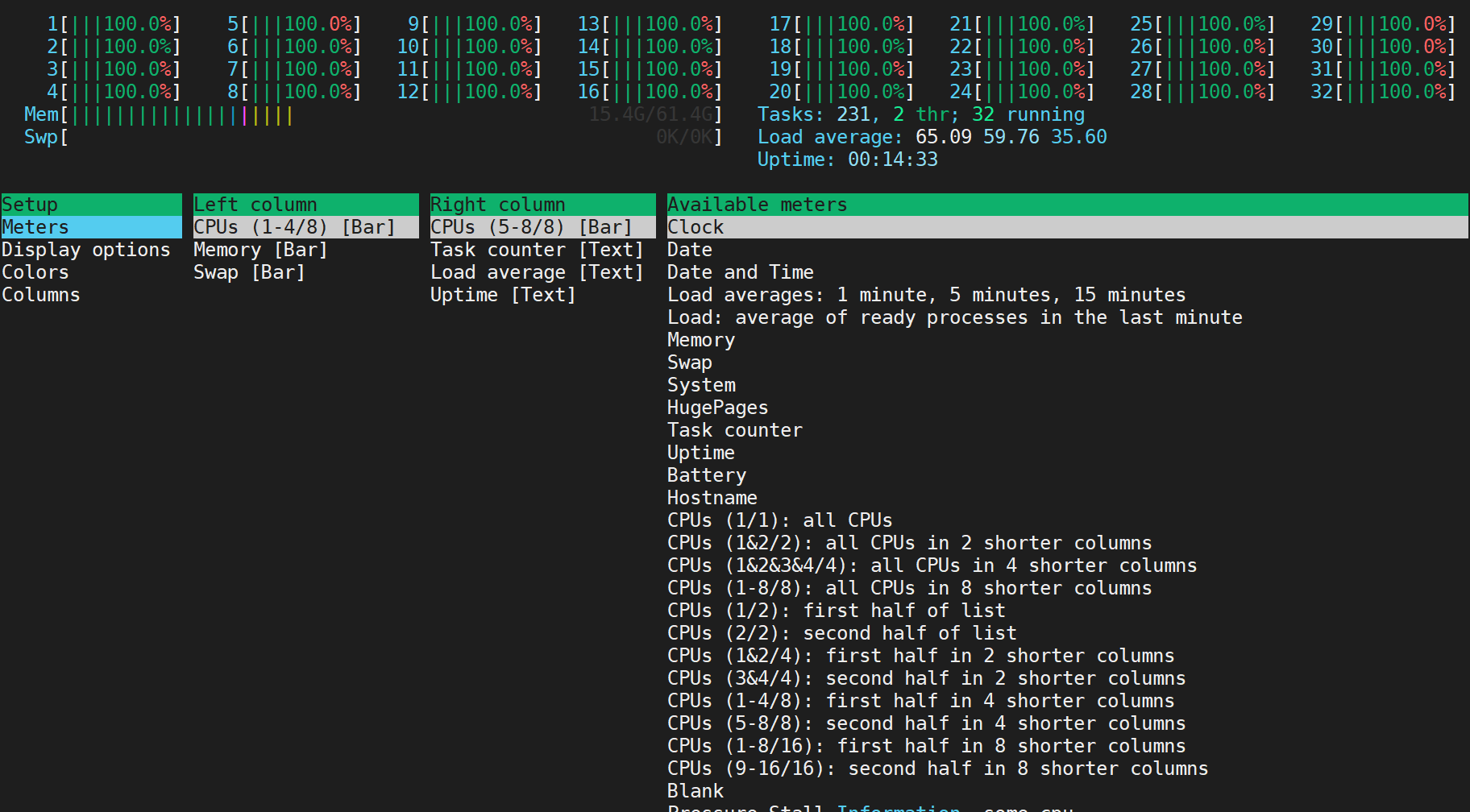
Task: Select Task counter [Text] in right column
Action: pos(538,250)
